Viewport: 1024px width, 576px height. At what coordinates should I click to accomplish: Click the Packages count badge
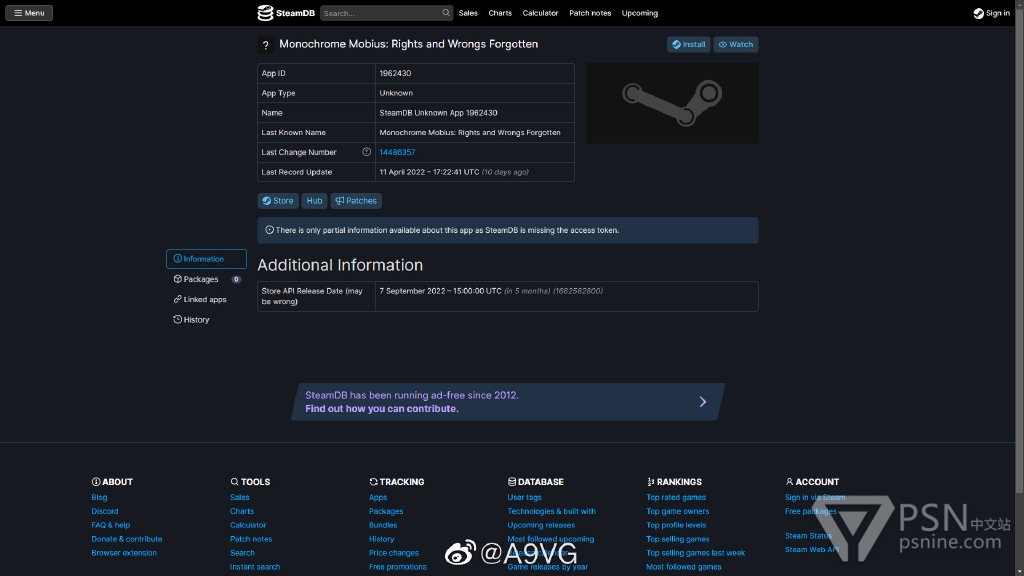click(x=236, y=280)
